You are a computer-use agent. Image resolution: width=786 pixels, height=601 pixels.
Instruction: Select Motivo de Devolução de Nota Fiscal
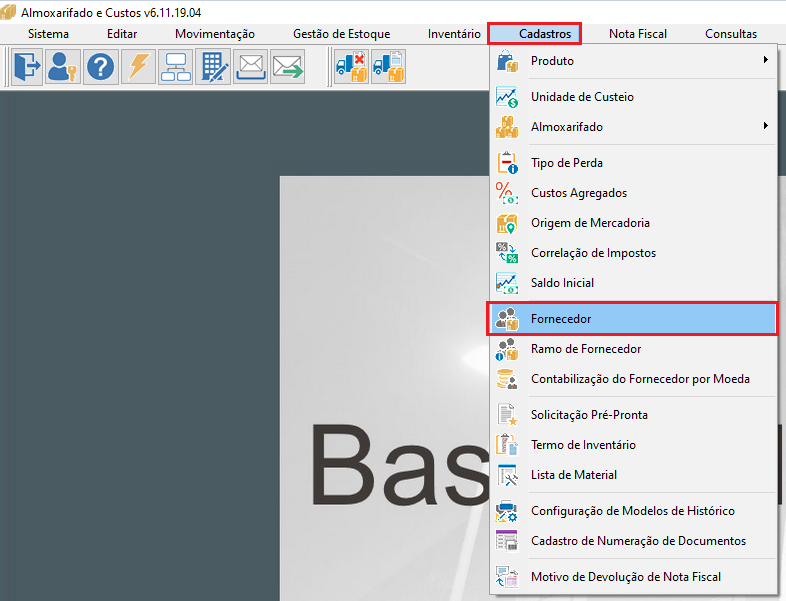coord(633,577)
